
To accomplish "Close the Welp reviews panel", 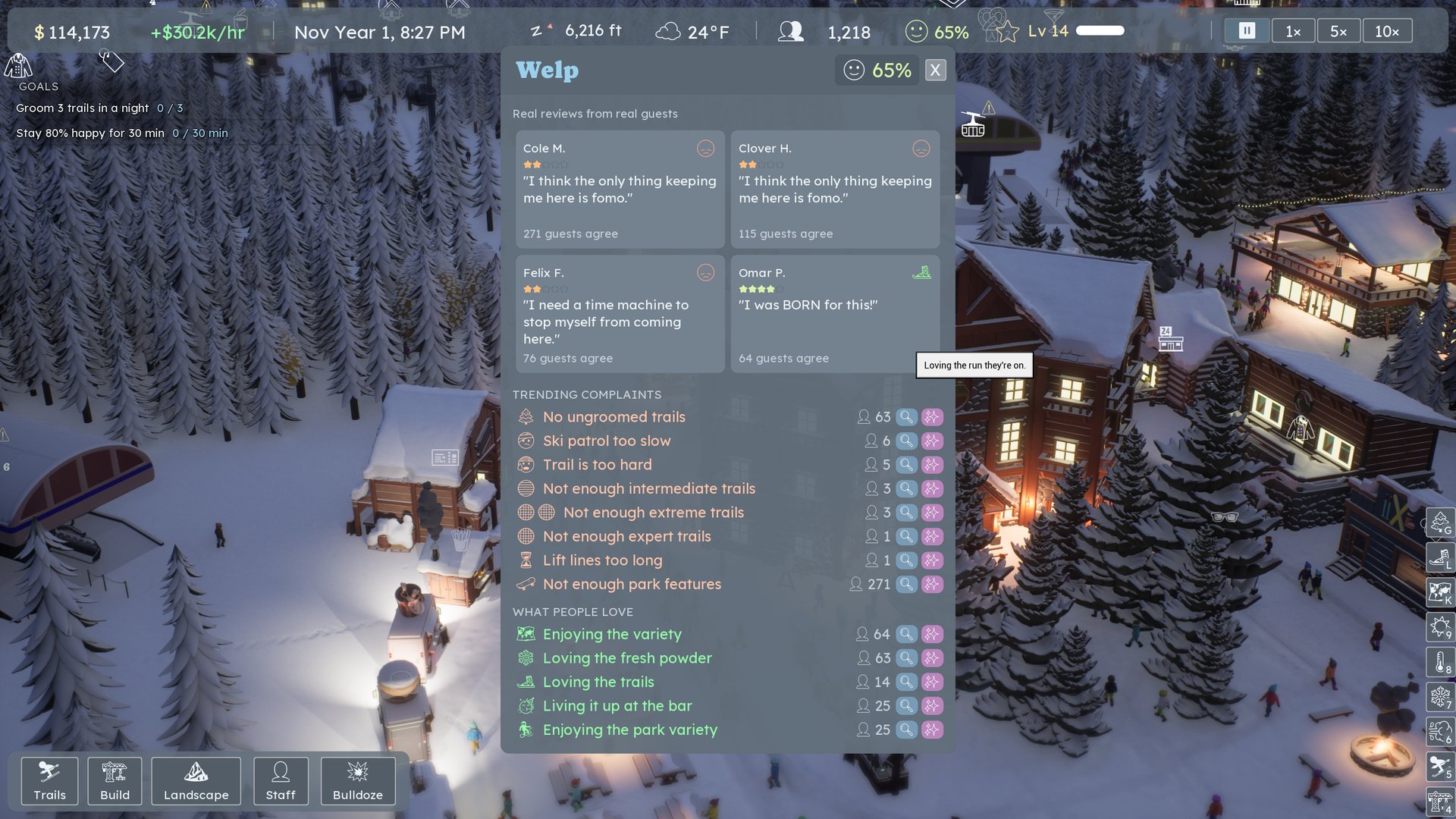I will [935, 70].
